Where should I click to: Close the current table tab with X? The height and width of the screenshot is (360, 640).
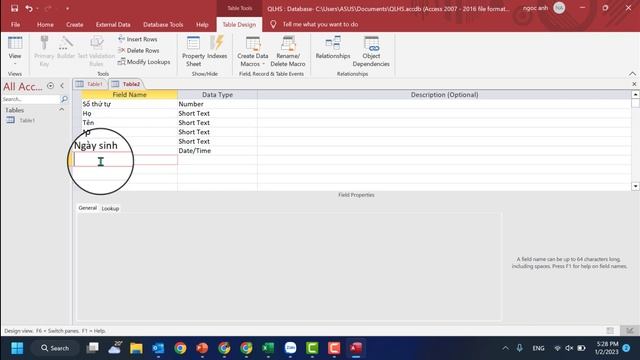[634, 84]
